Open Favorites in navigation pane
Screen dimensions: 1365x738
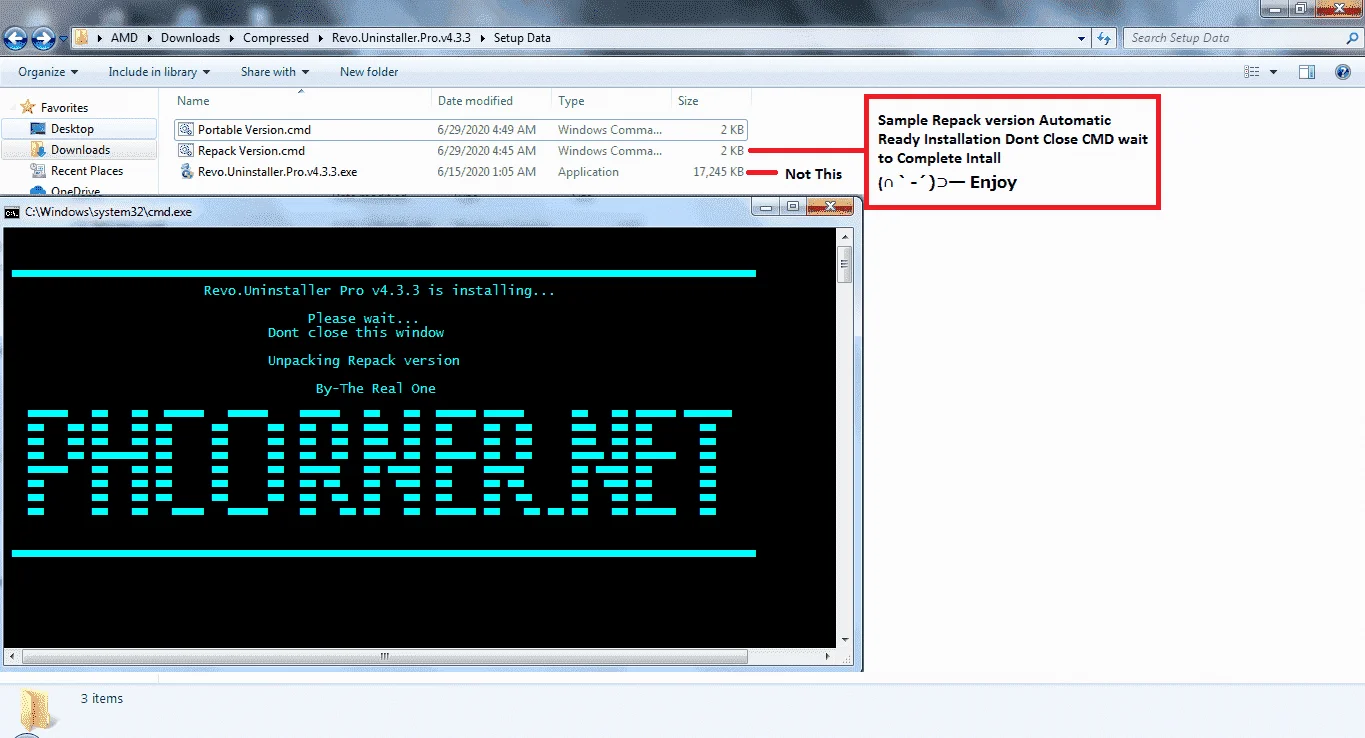click(64, 108)
